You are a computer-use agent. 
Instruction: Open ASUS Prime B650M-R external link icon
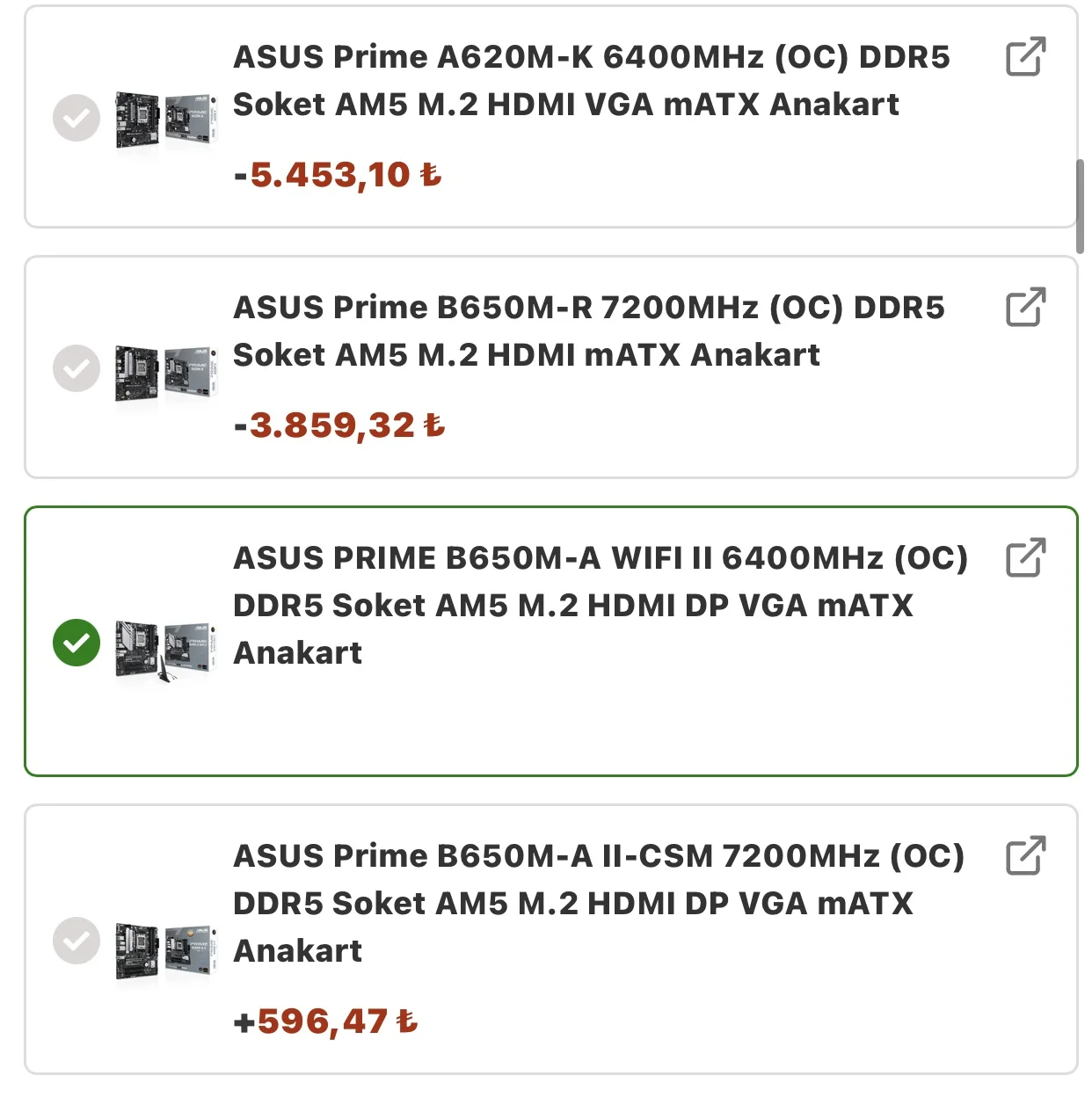[1025, 308]
